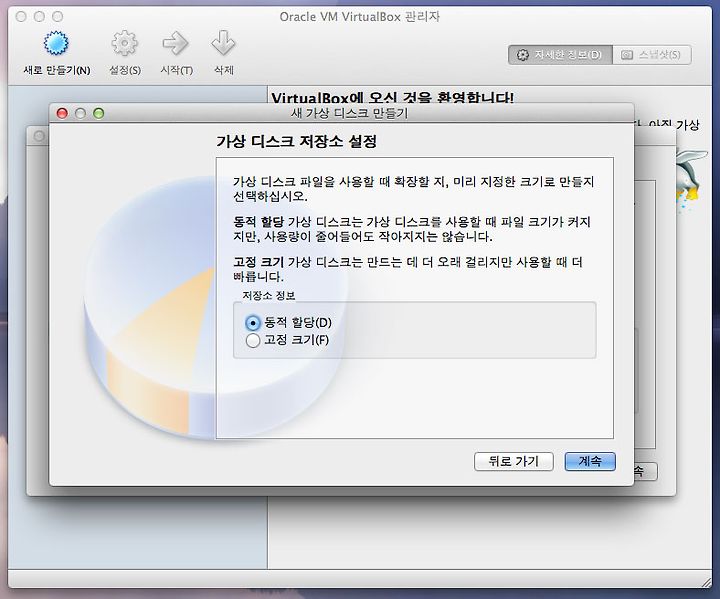
Task: Switch to 스냅샷(S) view
Action: (x=652, y=55)
